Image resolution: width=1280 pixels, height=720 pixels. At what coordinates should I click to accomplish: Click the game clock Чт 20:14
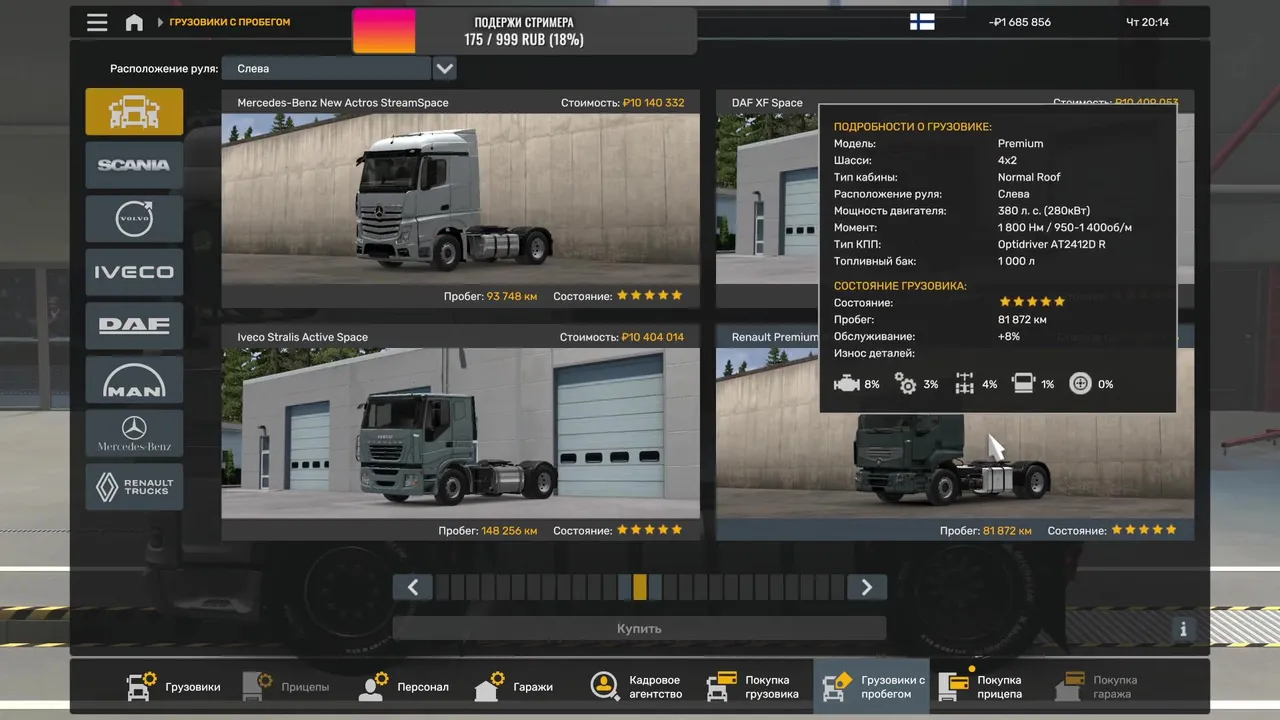click(x=1147, y=22)
